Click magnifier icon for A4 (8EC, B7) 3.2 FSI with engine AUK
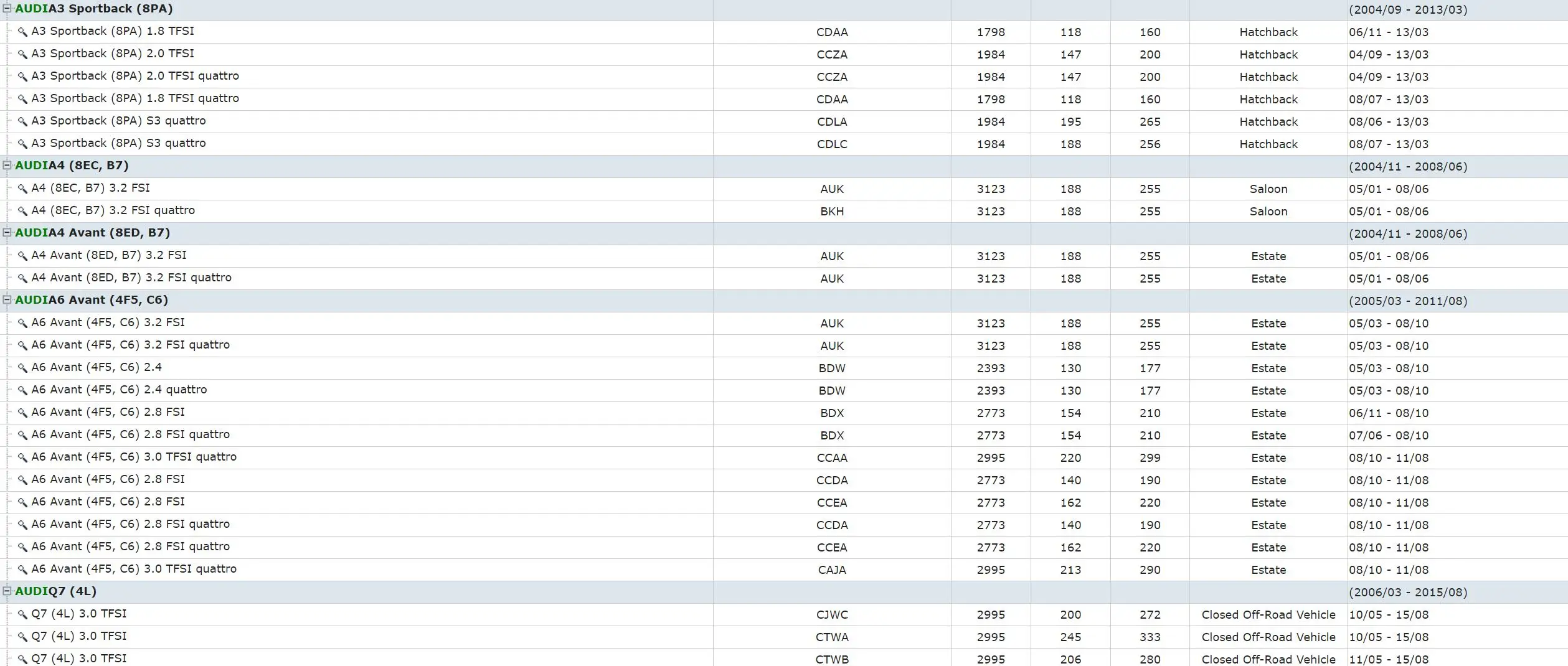The height and width of the screenshot is (666, 1568). 22,189
